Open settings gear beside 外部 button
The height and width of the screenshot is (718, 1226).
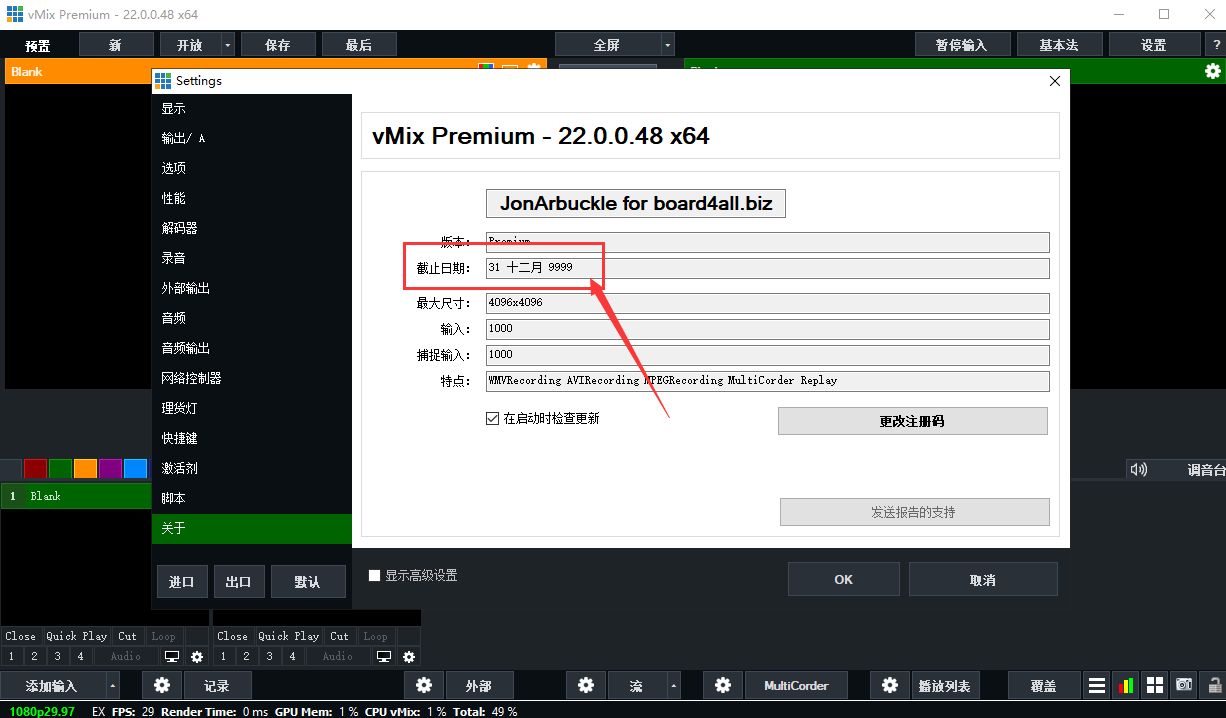[x=424, y=686]
